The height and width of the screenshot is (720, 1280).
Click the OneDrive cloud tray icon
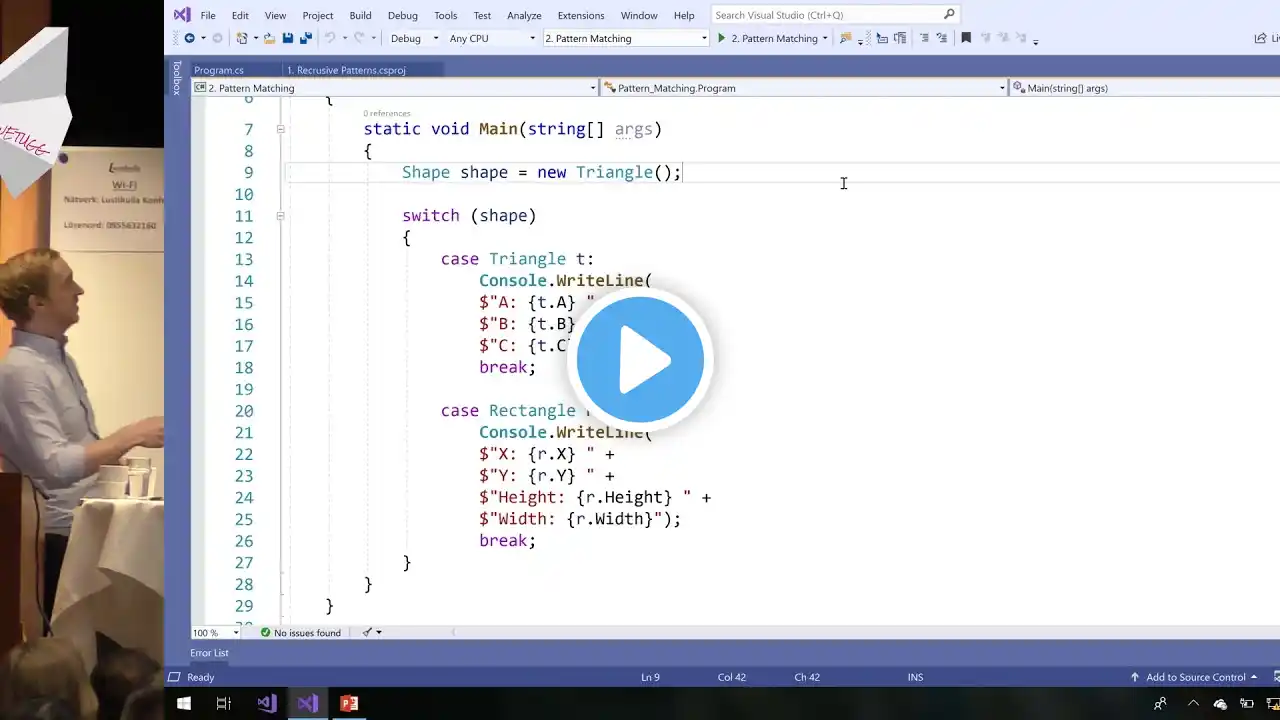pyautogui.click(x=1220, y=704)
